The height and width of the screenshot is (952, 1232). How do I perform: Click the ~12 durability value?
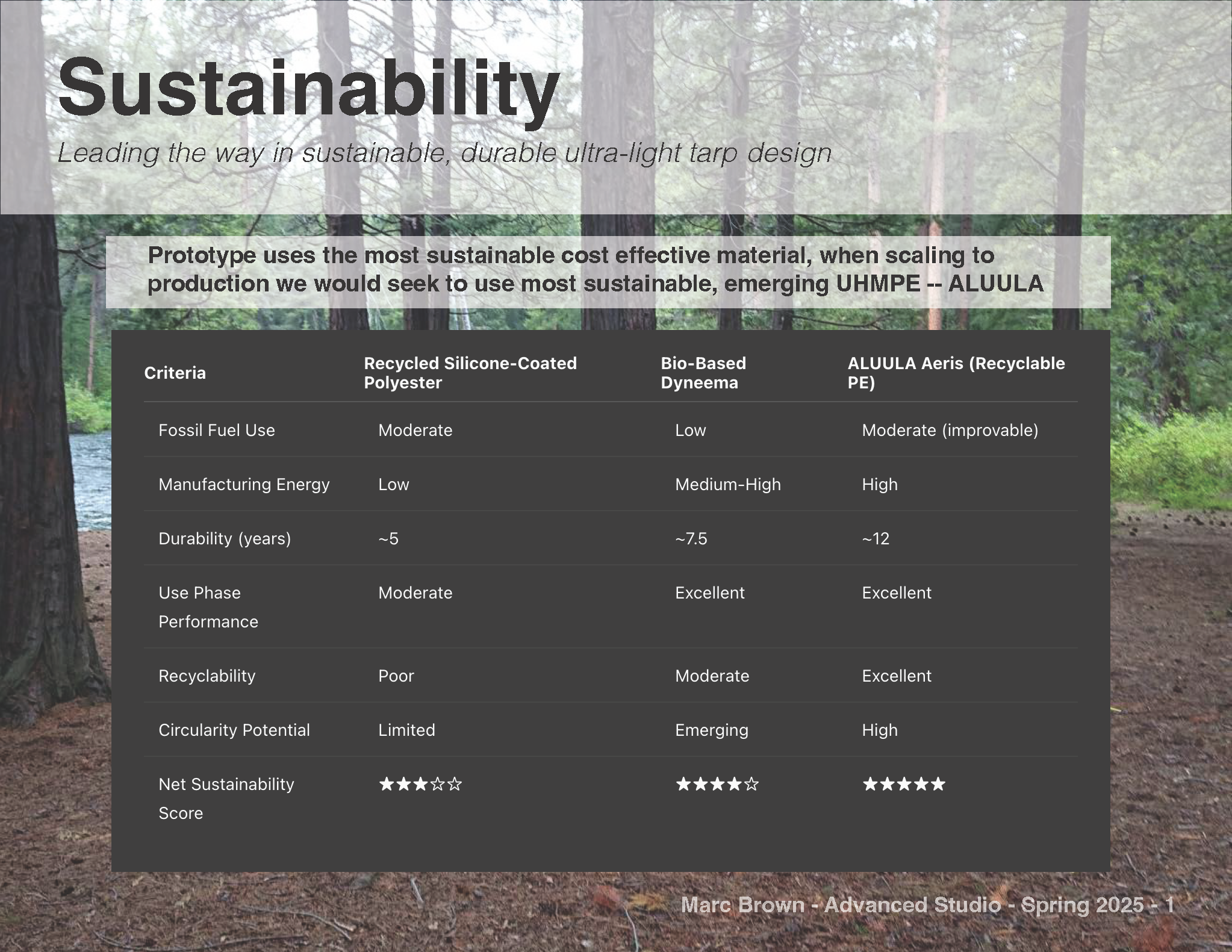[x=876, y=539]
